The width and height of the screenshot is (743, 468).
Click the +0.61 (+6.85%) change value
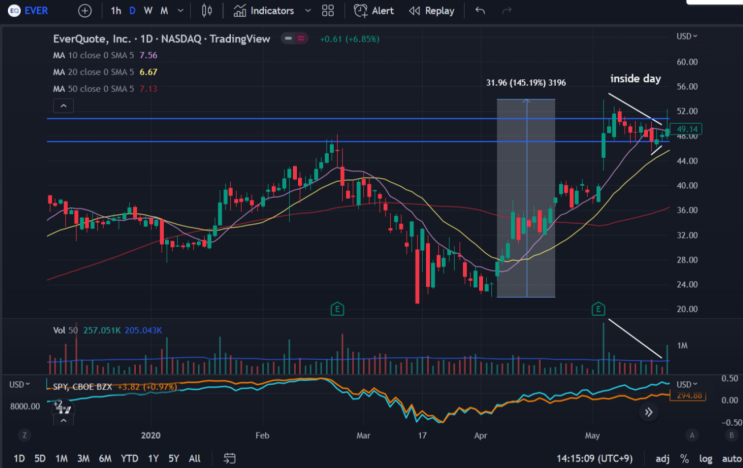tap(350, 39)
